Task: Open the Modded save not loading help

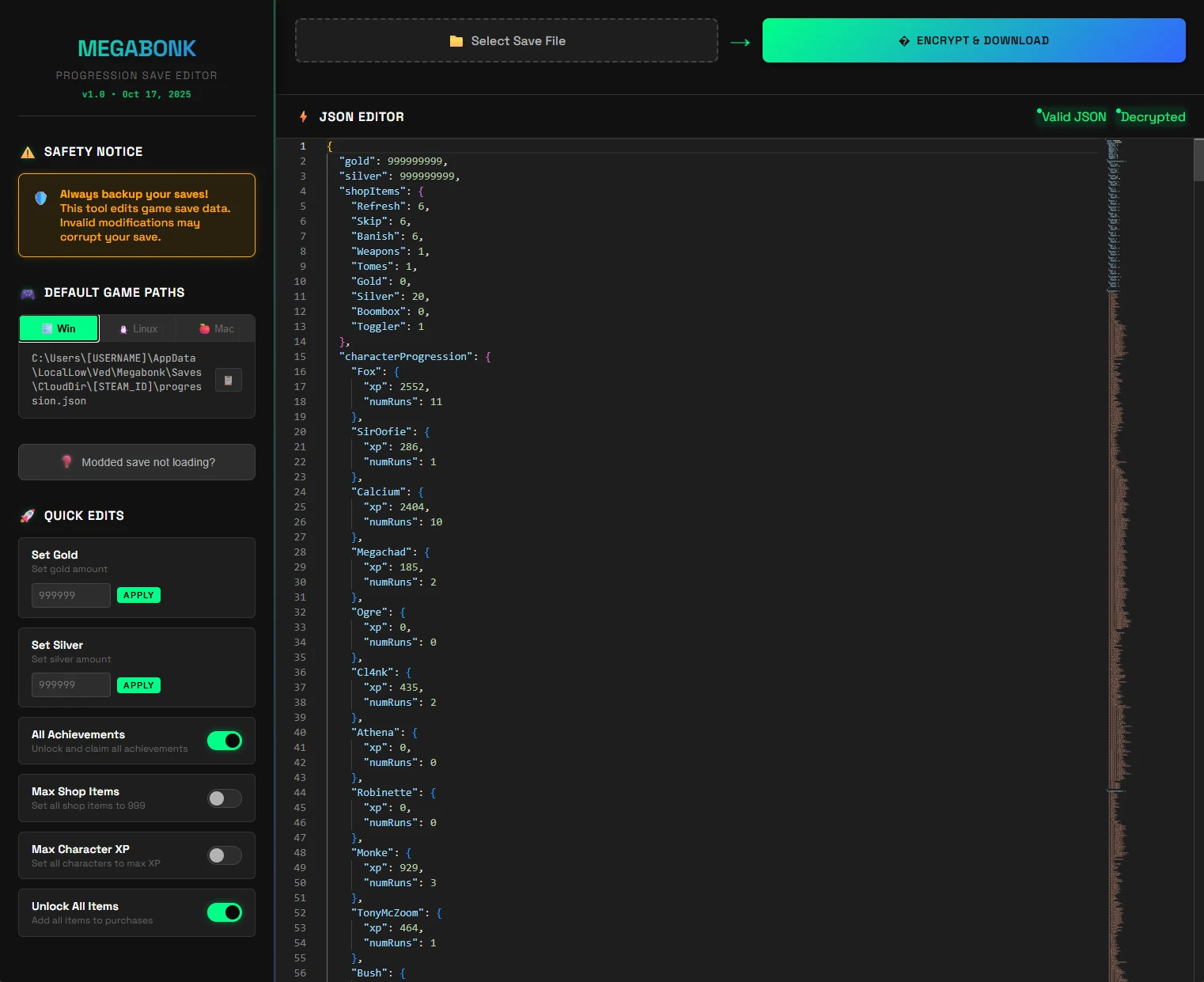Action: [x=137, y=462]
